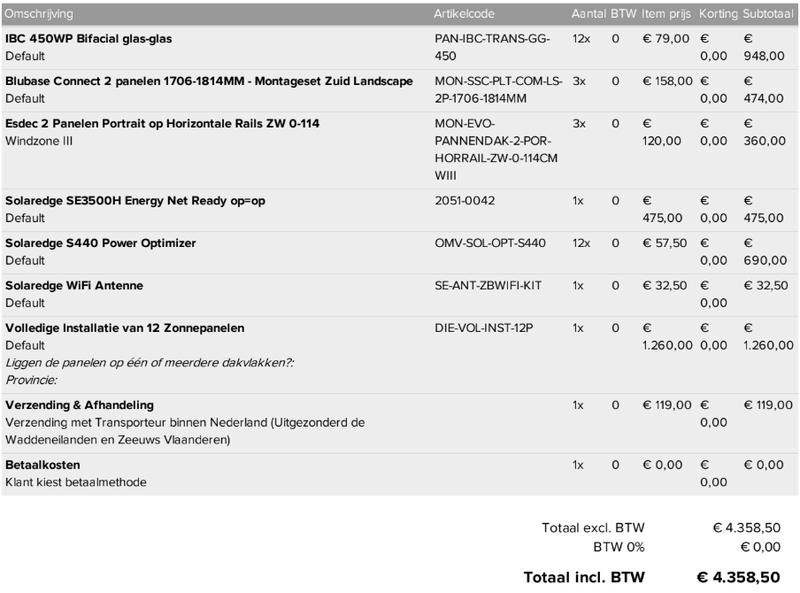Select the Solaredge WiFi Antenne item

[74, 286]
